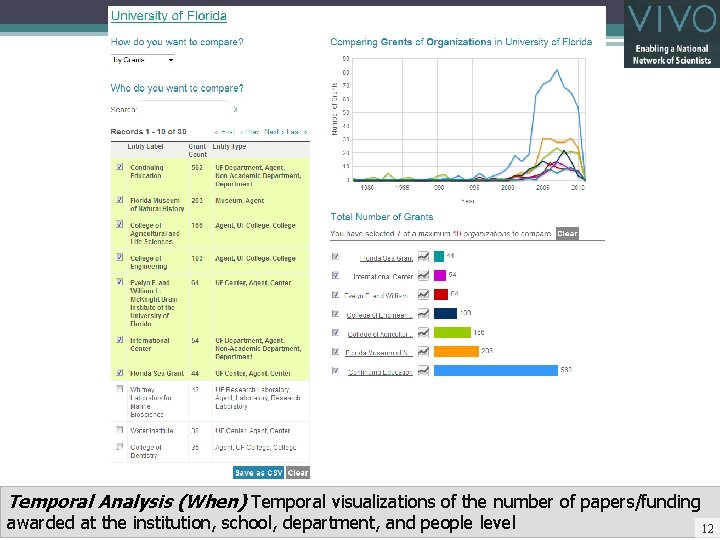Click the 'Total Number of Grants' heading
720x540 pixels.
(x=382, y=217)
